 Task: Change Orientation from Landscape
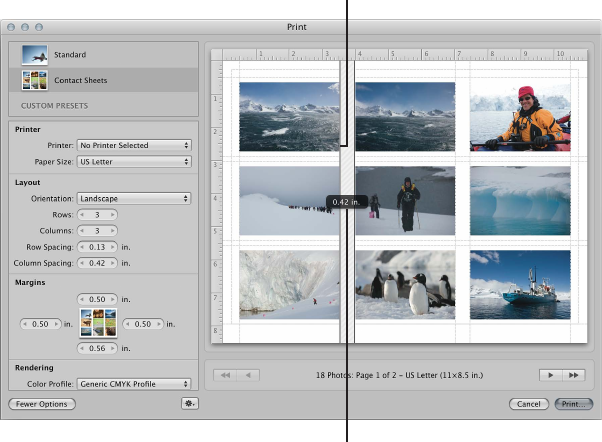(134, 199)
